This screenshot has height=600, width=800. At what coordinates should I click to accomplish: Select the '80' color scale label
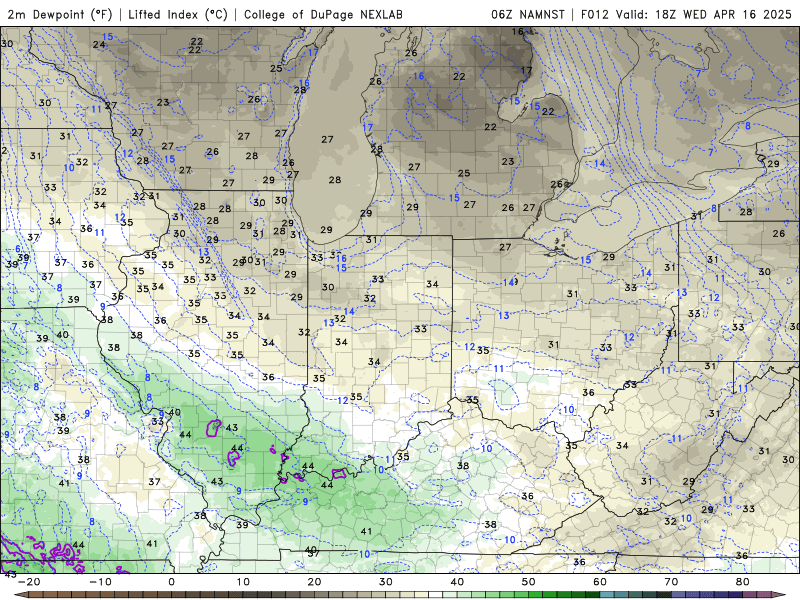point(743,582)
